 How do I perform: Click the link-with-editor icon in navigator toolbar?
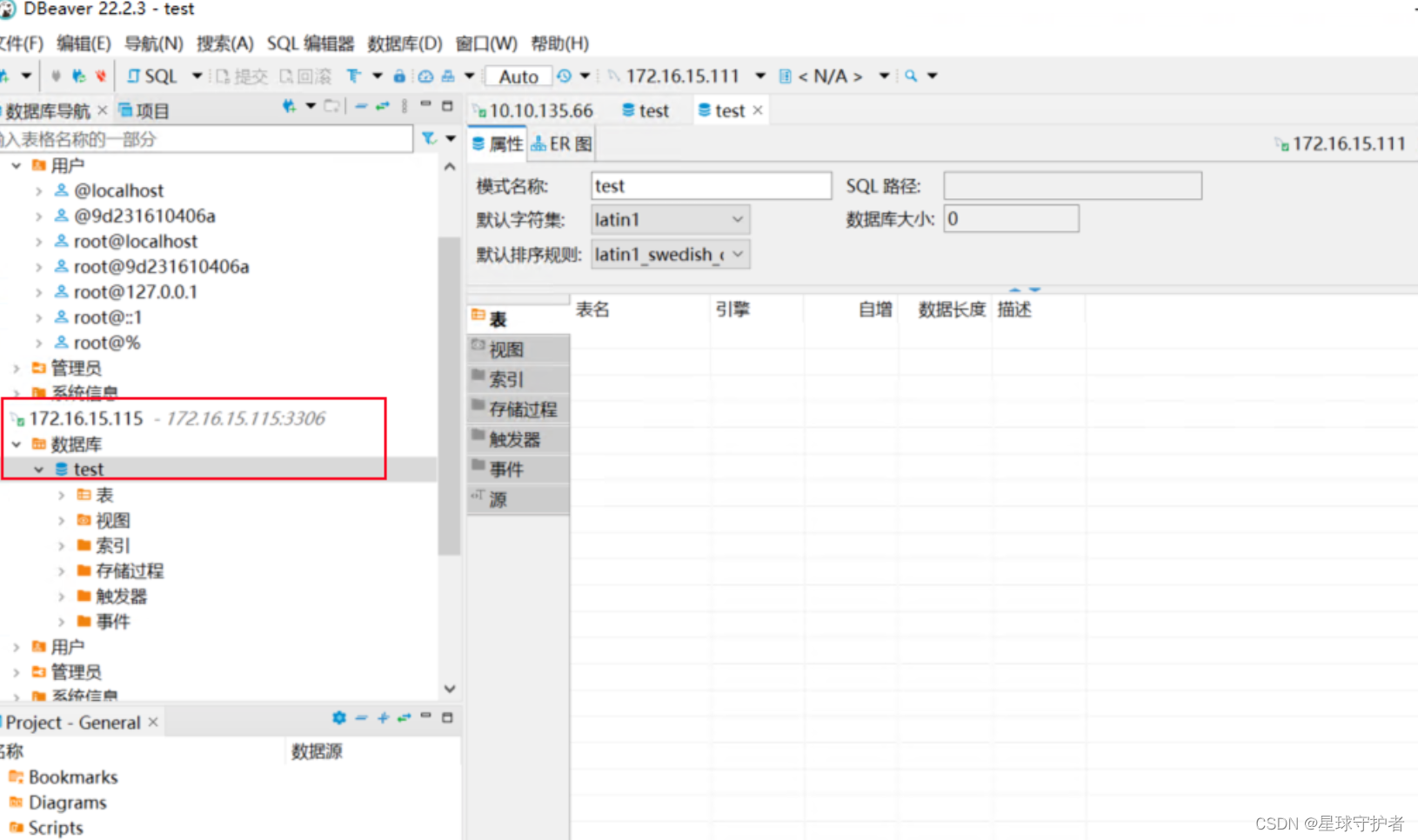point(382,106)
